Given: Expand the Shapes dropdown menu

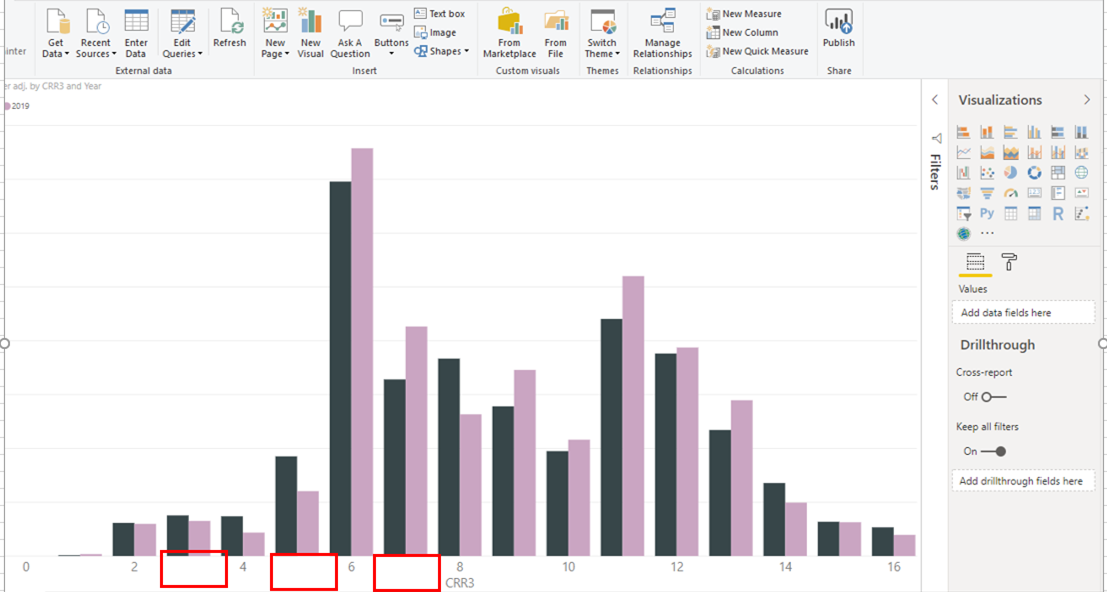Looking at the screenshot, I should click(x=441, y=51).
